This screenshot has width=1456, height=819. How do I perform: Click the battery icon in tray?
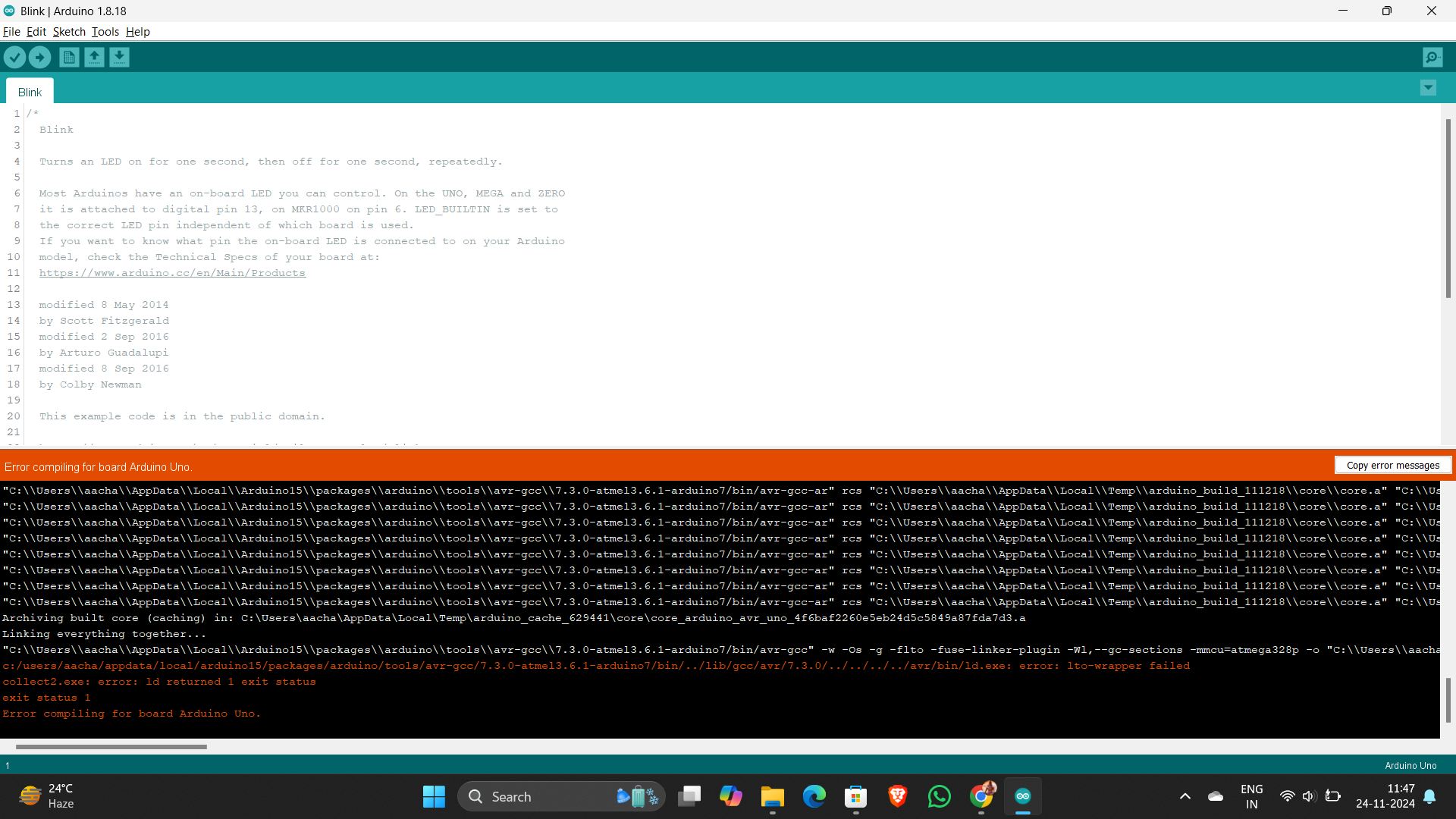[1333, 797]
